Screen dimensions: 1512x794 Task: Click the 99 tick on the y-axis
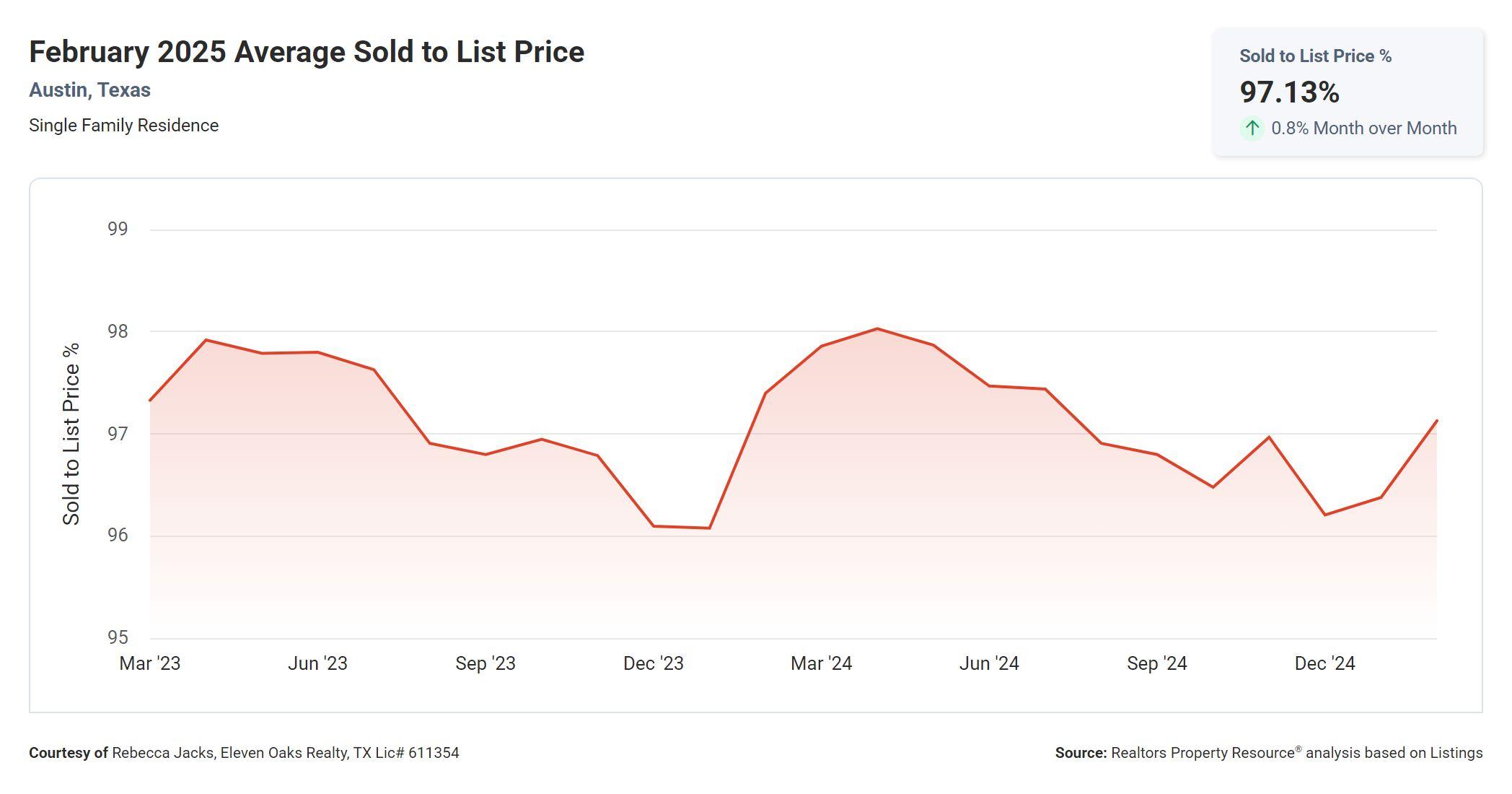coord(118,229)
